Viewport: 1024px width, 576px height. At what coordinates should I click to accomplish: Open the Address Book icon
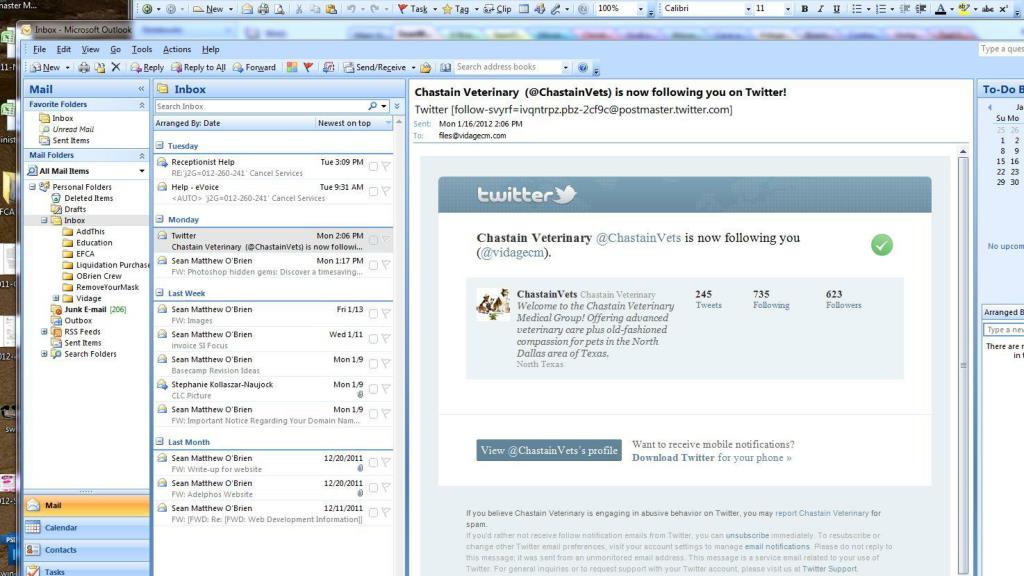point(445,67)
